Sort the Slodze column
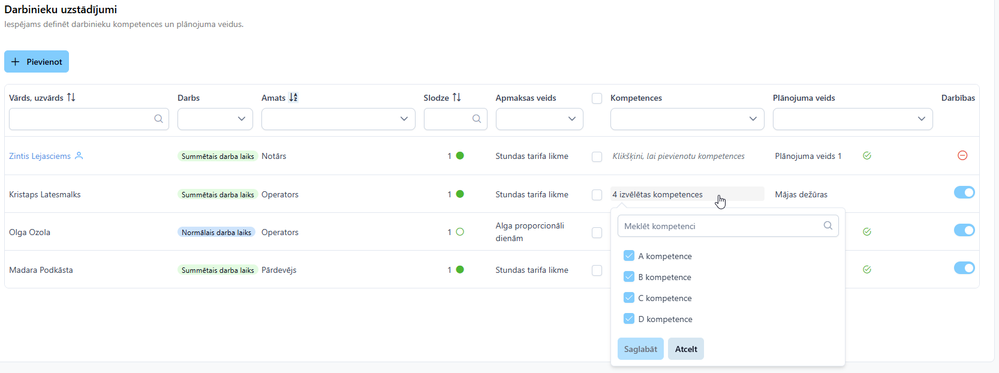 456,98
